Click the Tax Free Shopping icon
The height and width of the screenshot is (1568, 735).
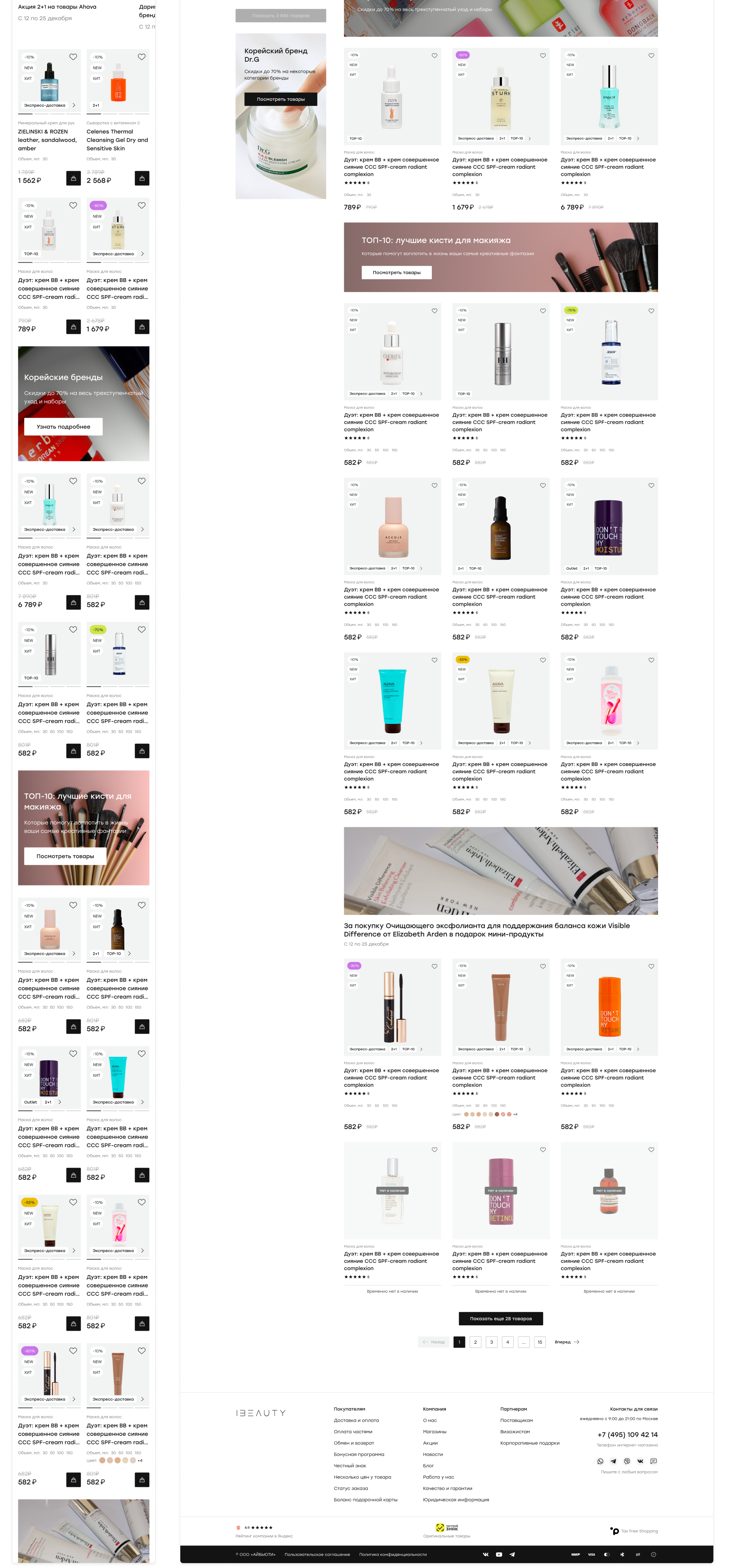614,1530
